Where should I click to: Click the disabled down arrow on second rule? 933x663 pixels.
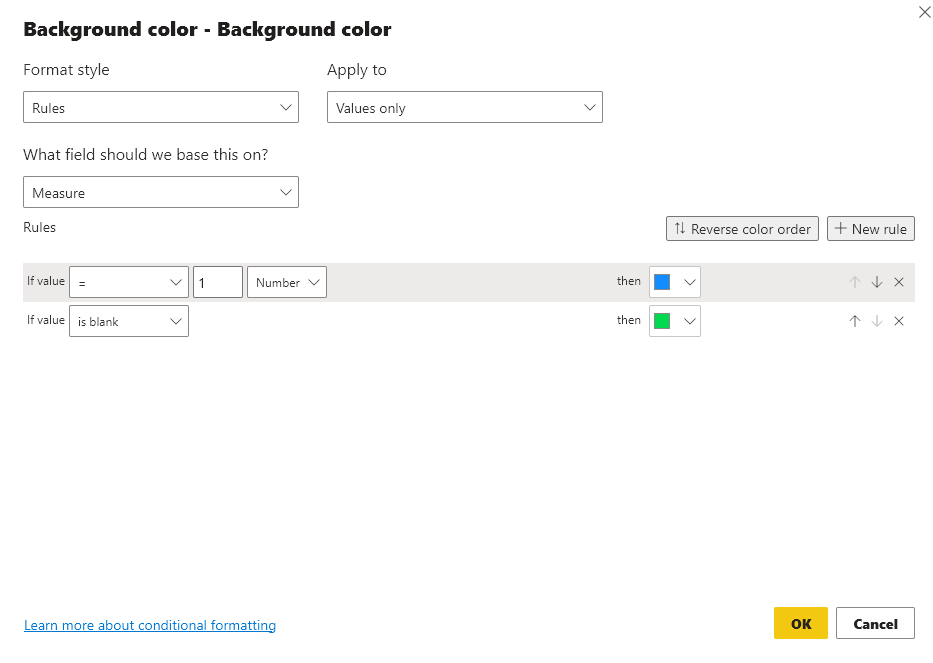[x=876, y=321]
